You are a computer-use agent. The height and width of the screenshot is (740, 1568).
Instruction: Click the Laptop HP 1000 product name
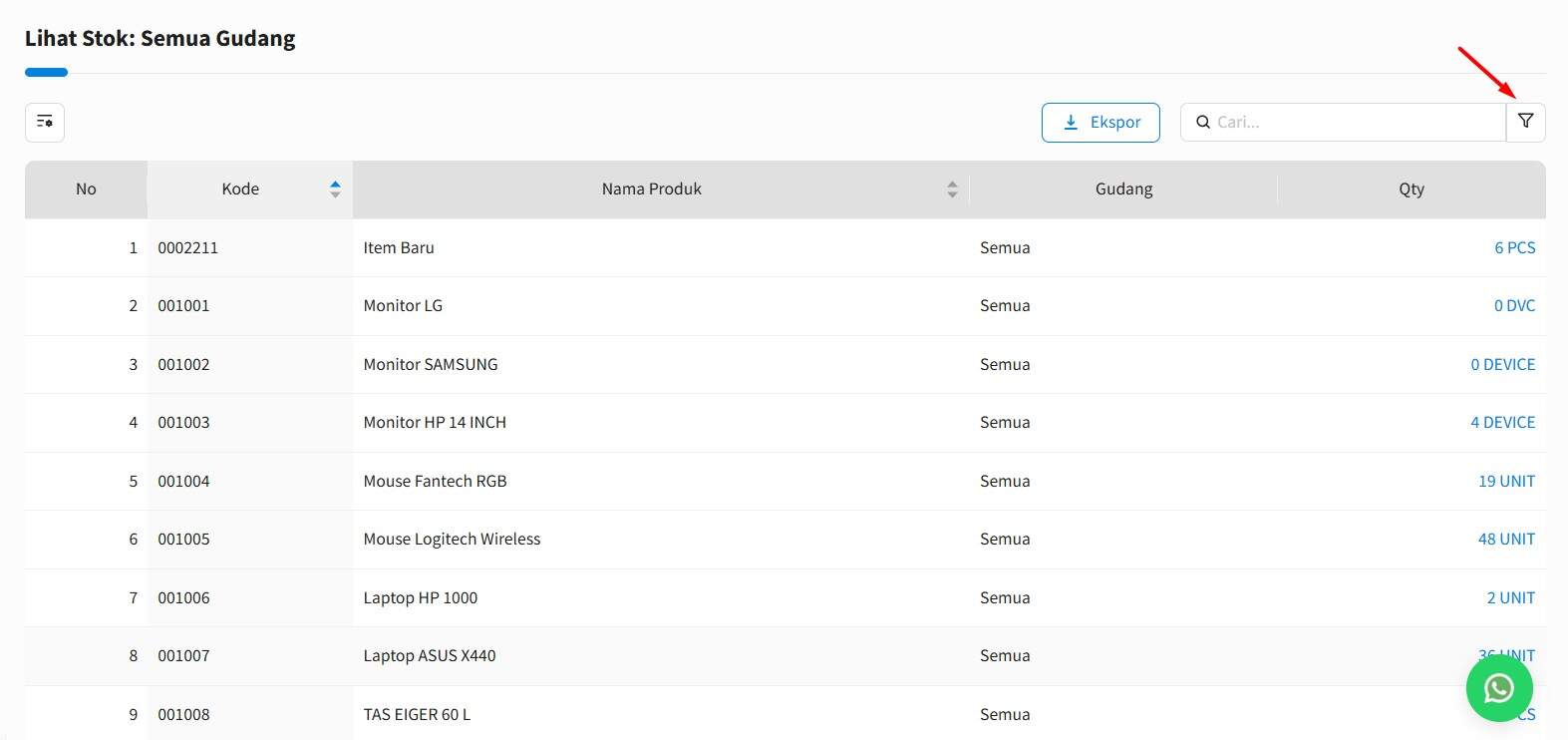point(420,597)
